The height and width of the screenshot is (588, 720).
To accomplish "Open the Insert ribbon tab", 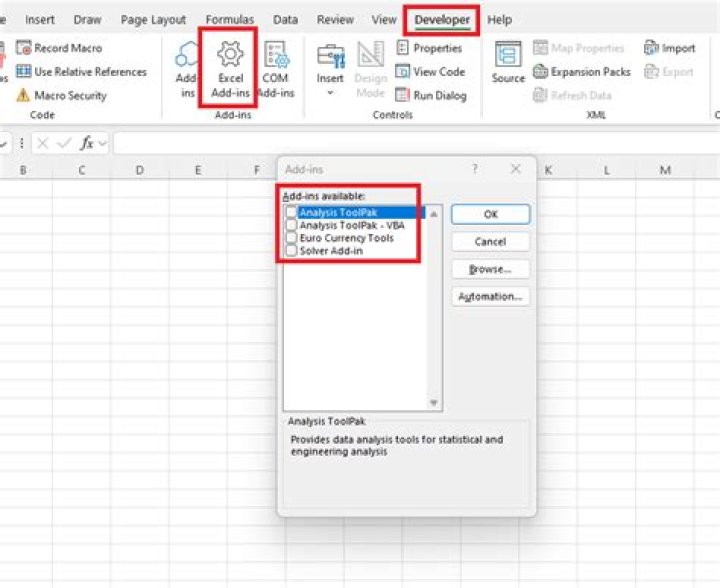I will [x=40, y=20].
